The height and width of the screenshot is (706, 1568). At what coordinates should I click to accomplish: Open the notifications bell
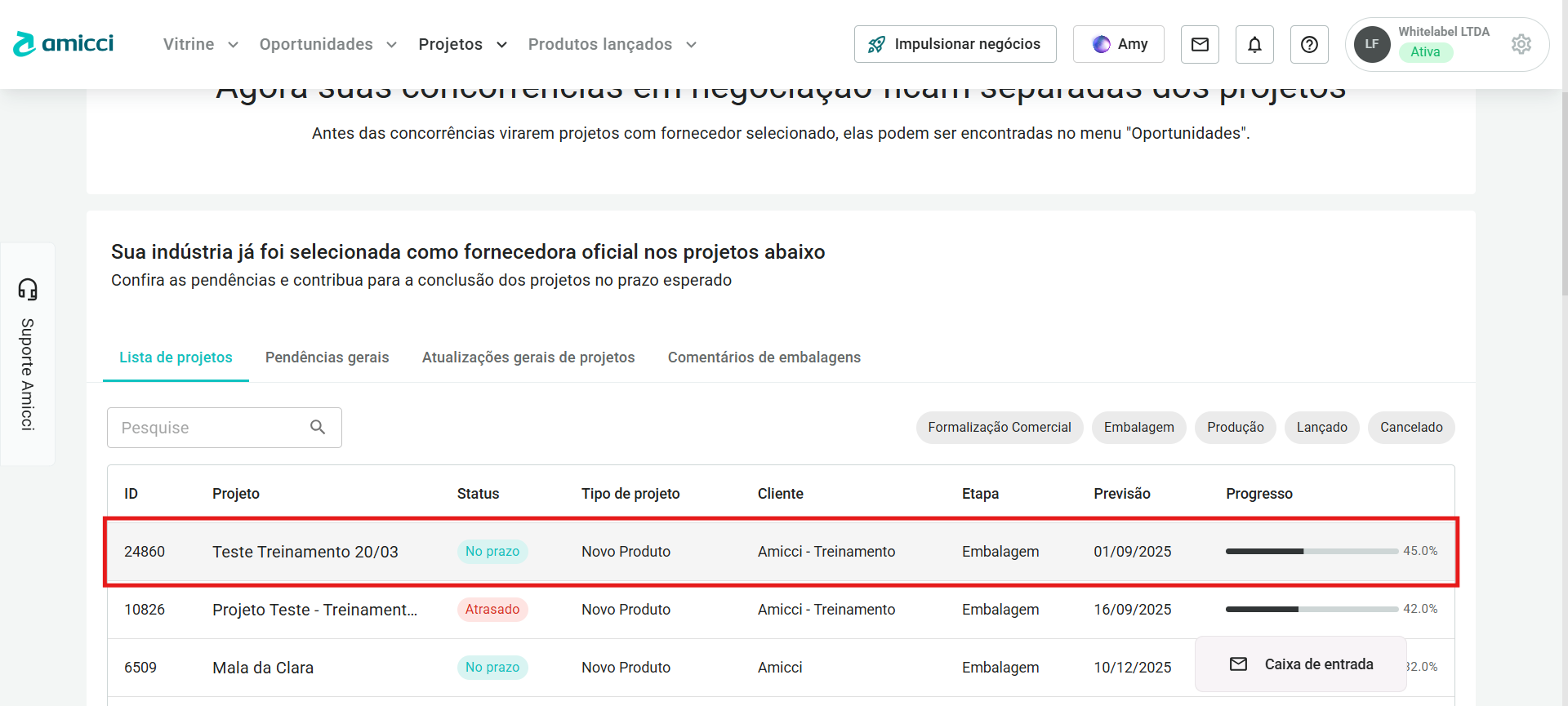(x=1254, y=44)
